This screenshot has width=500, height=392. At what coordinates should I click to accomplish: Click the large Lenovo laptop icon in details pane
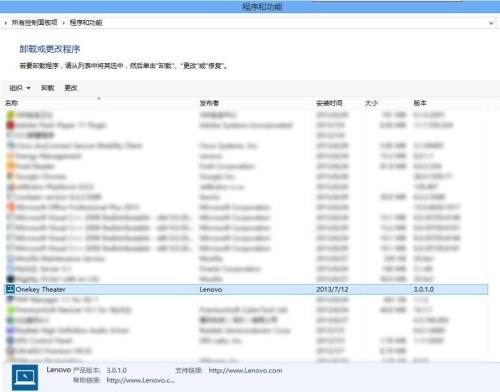[25, 377]
